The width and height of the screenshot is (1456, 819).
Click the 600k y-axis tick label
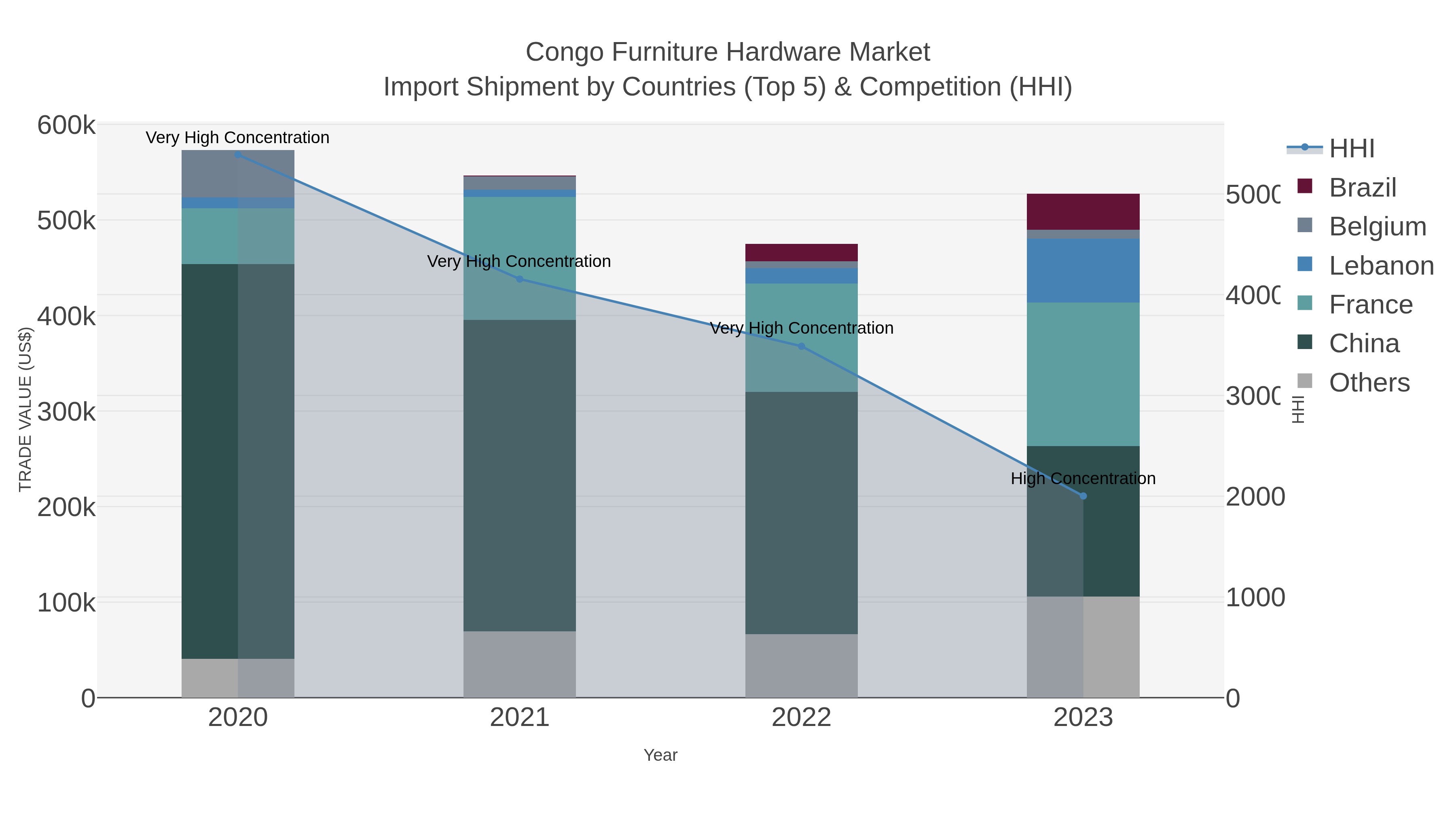click(66, 125)
